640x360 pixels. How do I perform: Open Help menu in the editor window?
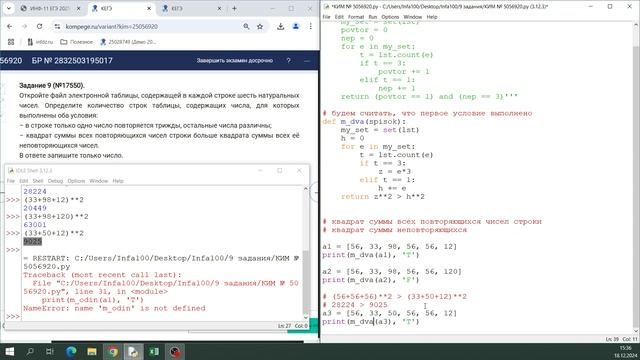click(432, 17)
